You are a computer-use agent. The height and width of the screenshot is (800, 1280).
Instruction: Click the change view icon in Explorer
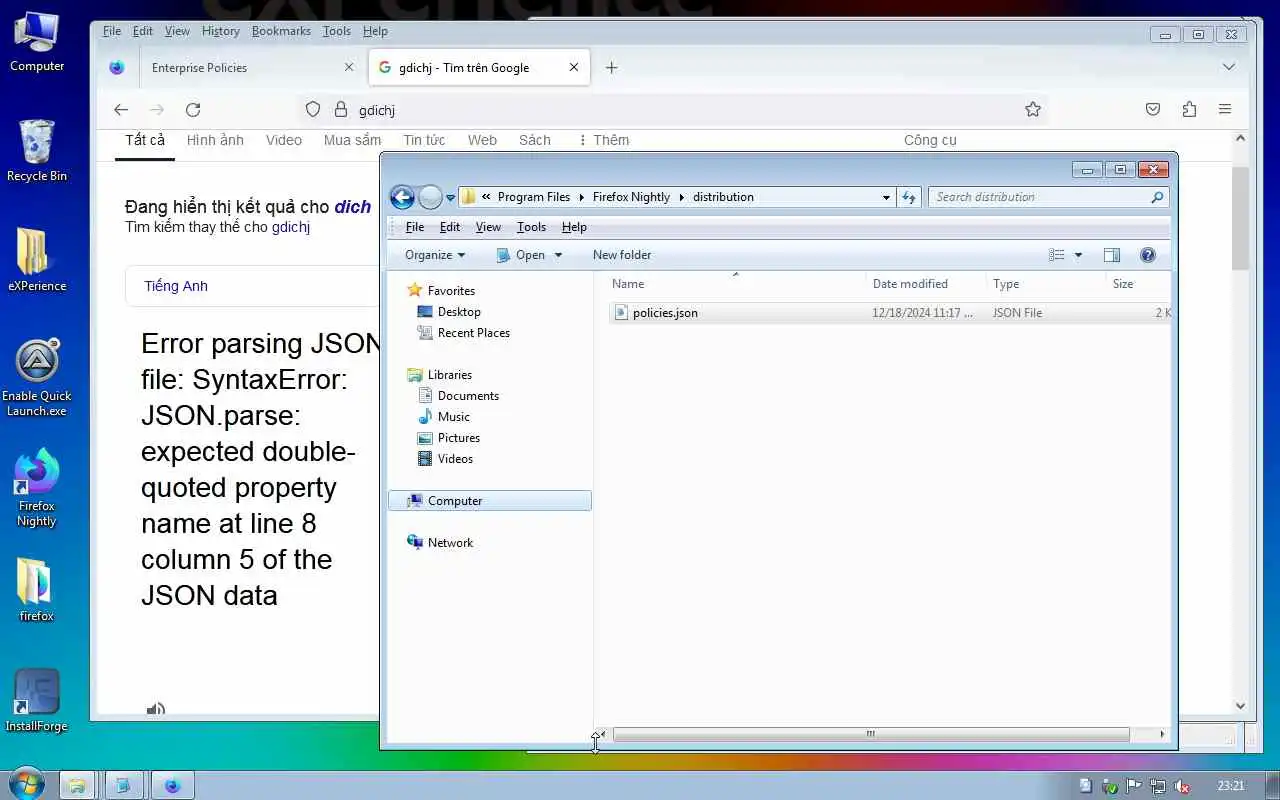coord(1057,255)
